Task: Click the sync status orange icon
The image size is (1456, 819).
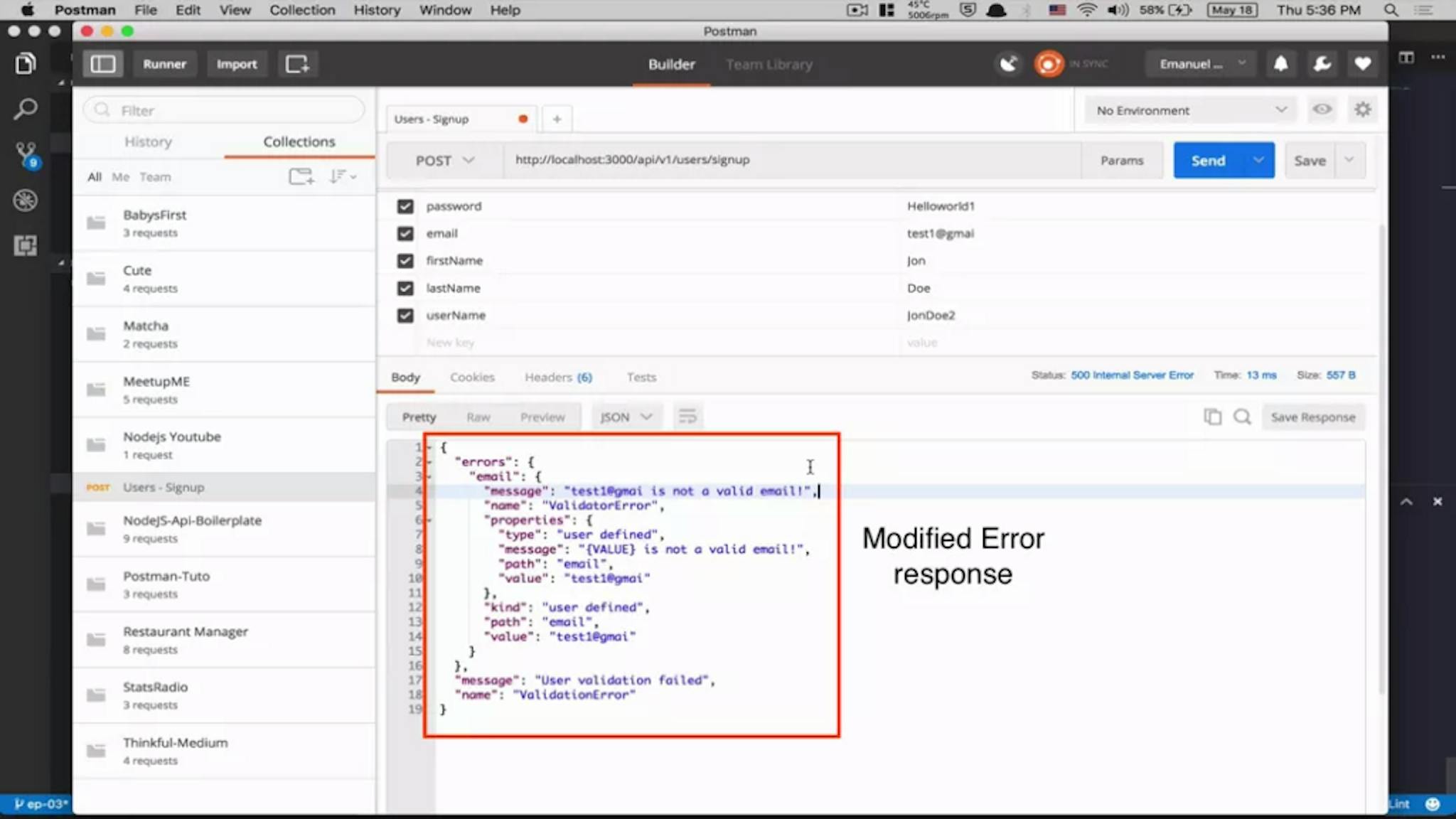Action: 1048,64
